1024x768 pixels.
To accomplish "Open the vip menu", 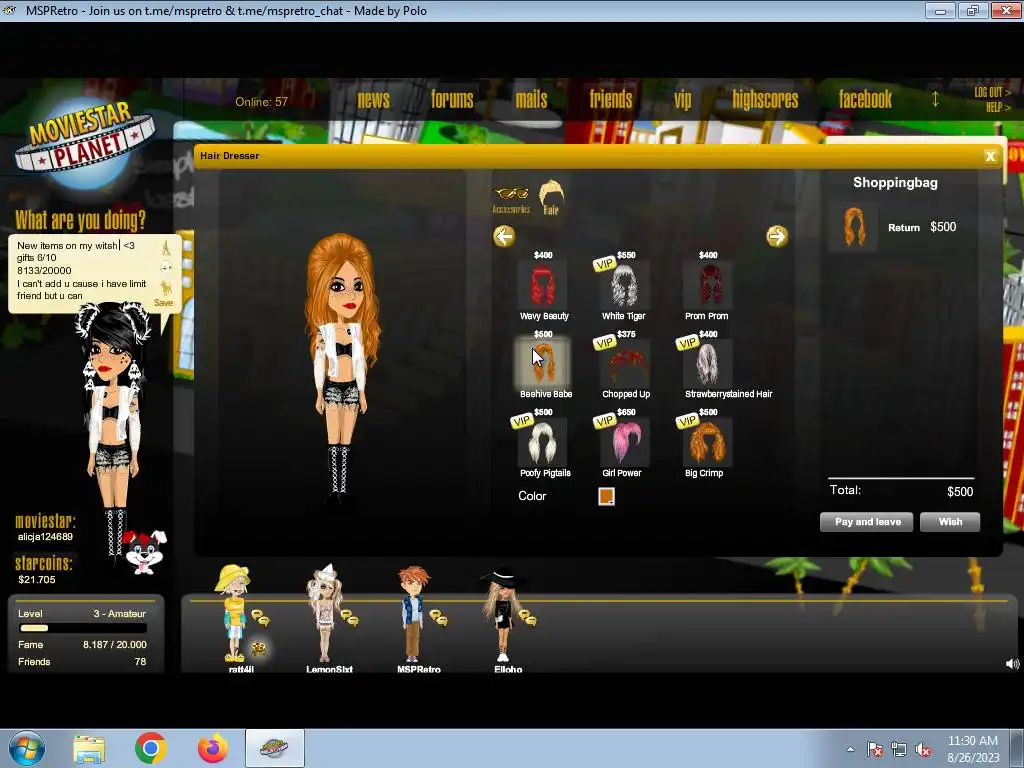I will [x=682, y=100].
